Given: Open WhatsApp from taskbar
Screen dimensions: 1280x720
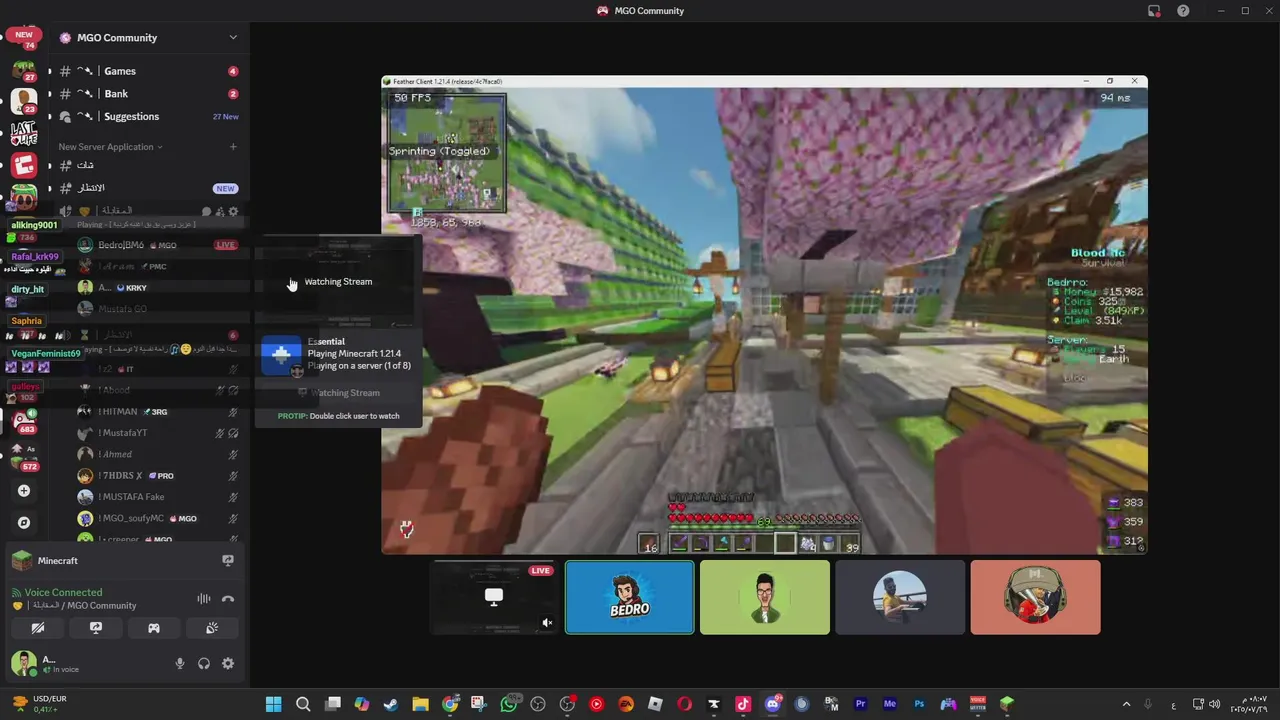Looking at the screenshot, I should (508, 704).
